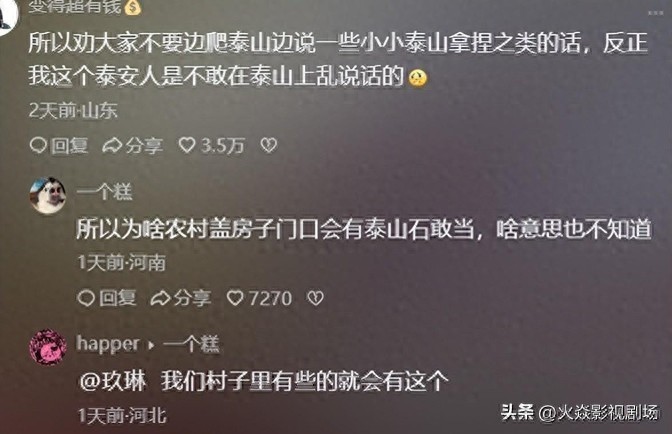Dislike the top comment via broken heart

tap(269, 145)
